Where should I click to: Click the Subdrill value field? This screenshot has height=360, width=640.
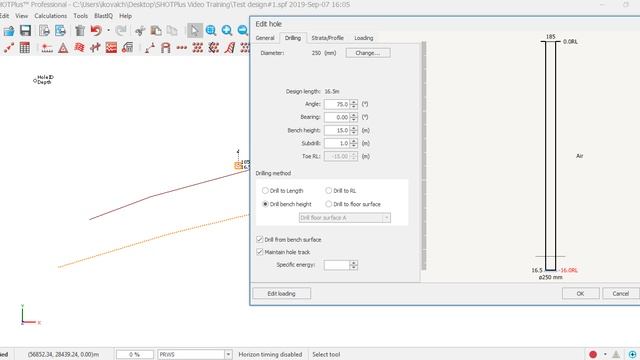[337, 143]
